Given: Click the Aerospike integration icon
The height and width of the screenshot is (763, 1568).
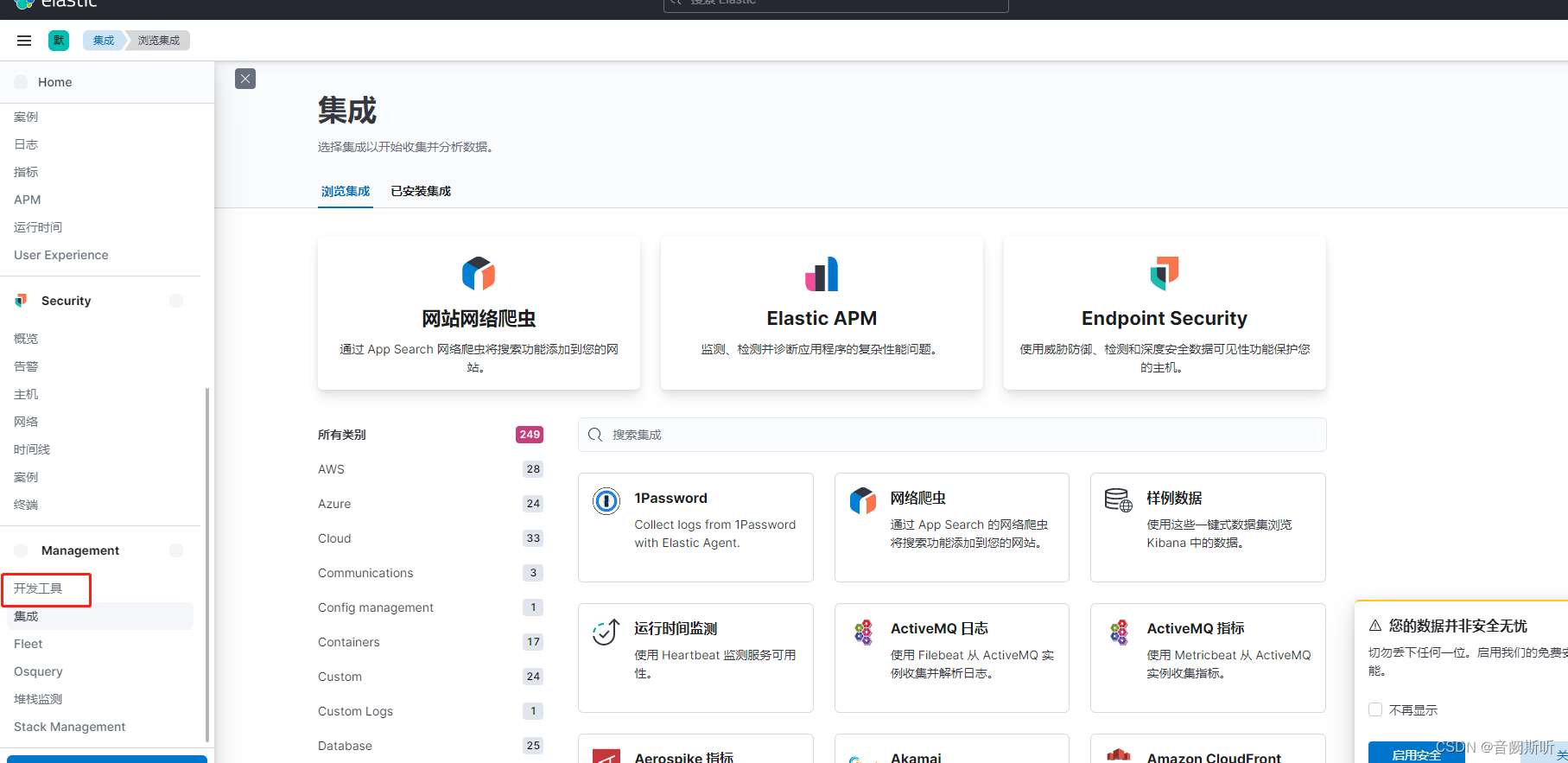Looking at the screenshot, I should click(606, 757).
